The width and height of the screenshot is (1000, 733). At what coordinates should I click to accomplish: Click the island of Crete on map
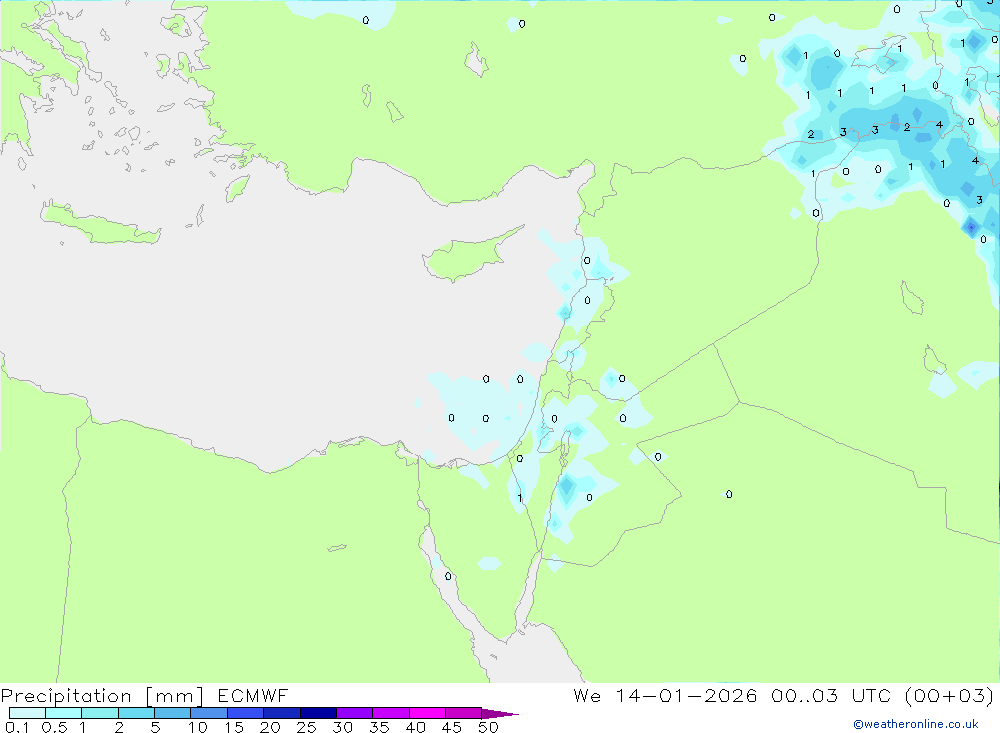99,223
